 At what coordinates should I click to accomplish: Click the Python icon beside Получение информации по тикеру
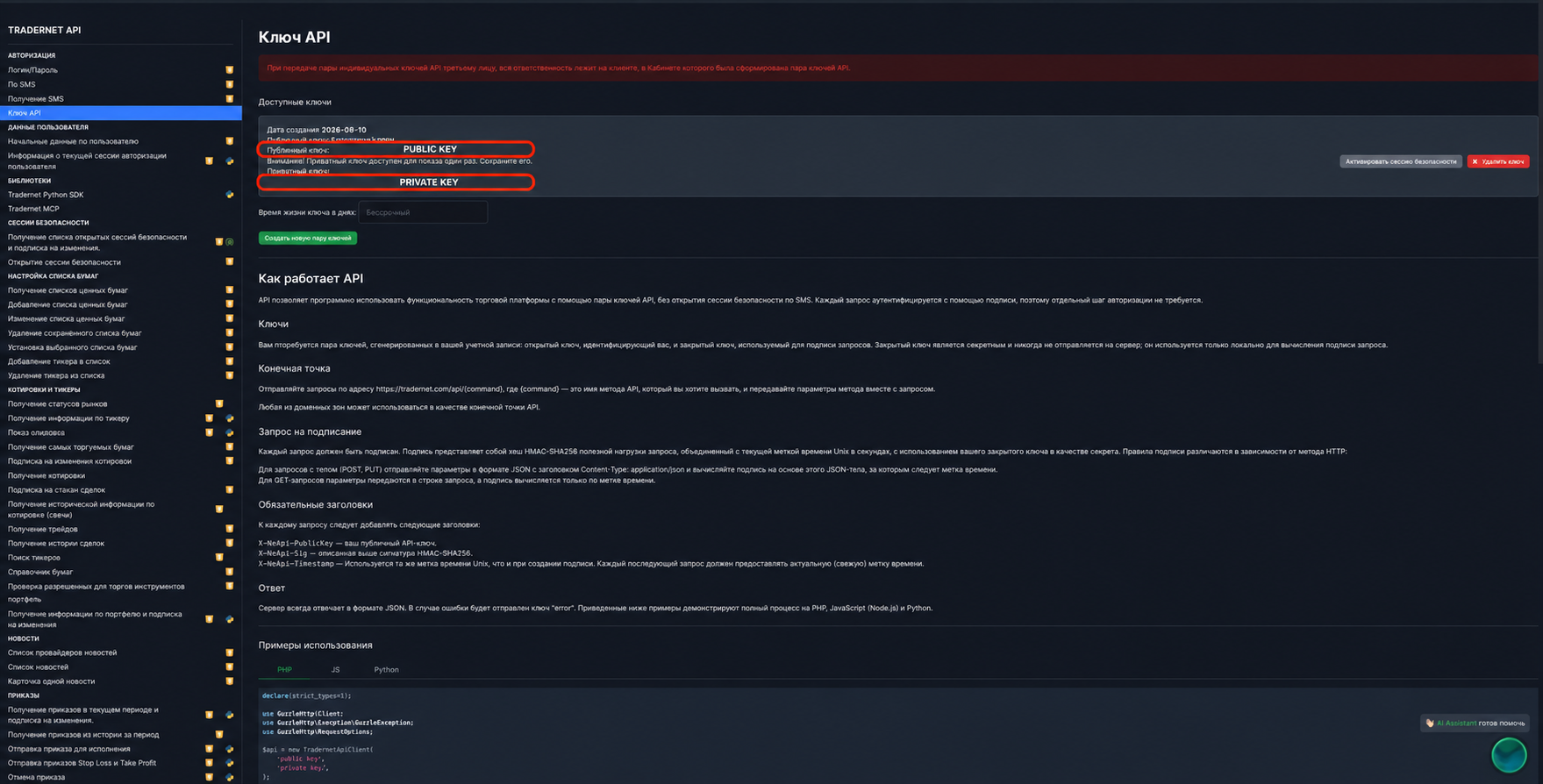tap(230, 418)
